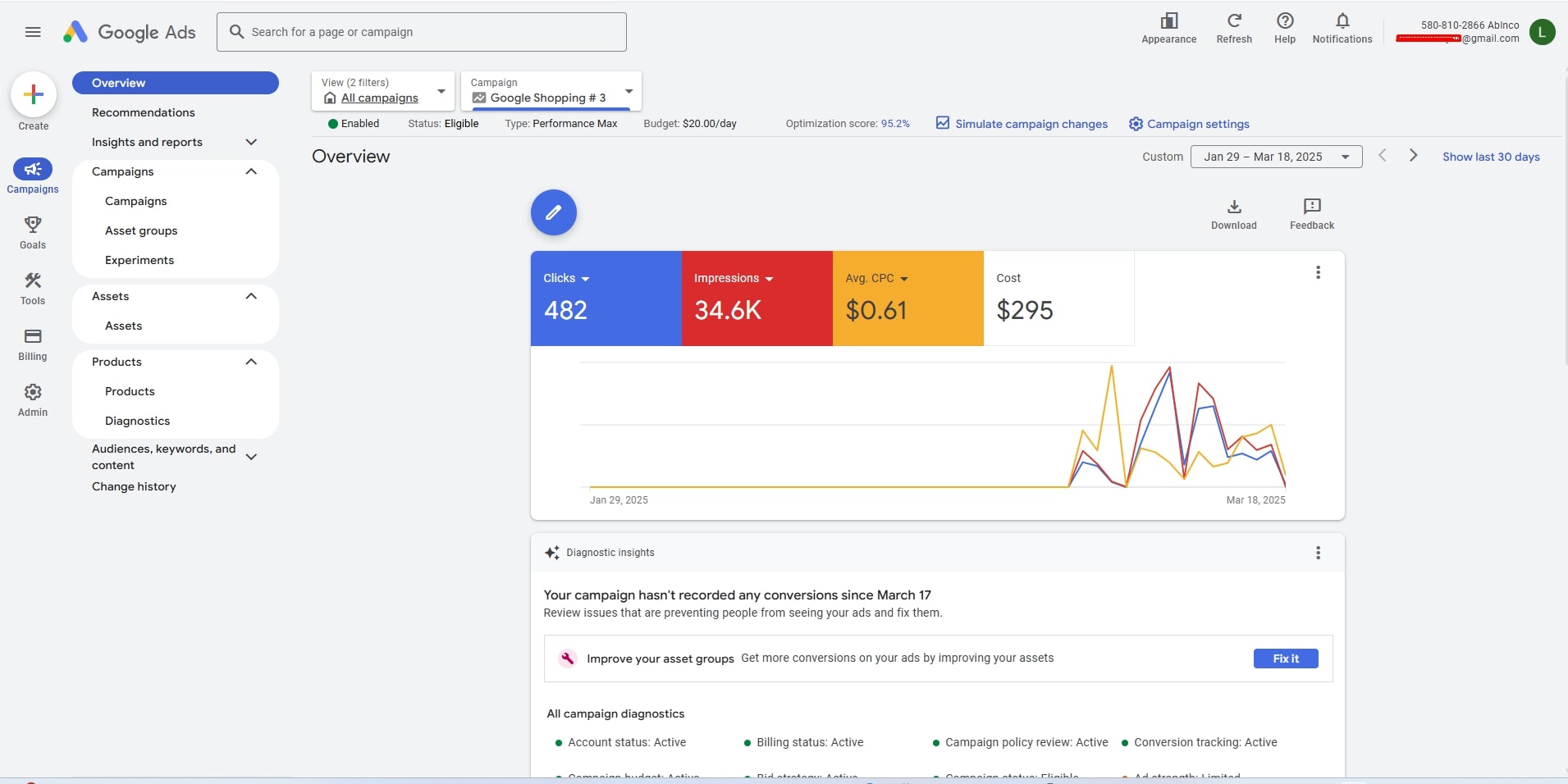The image size is (1568, 784).
Task: Click Simulate campaign changes link
Action: tap(1022, 124)
